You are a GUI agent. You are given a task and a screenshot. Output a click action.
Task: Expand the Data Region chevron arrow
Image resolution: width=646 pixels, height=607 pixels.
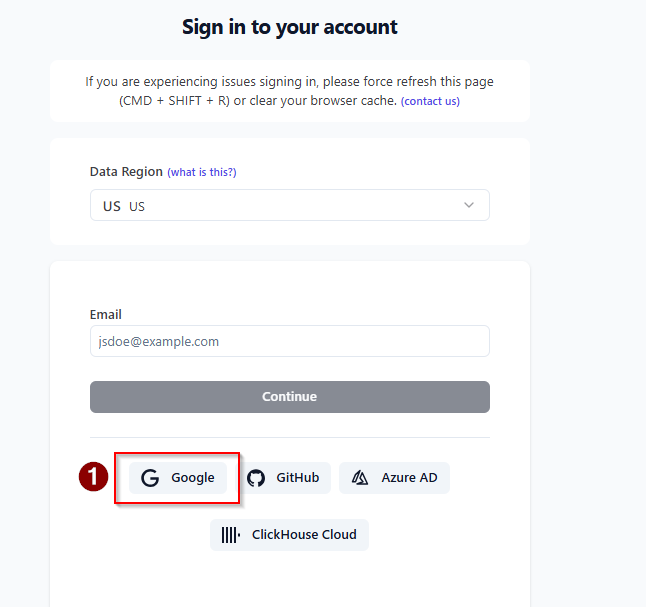469,205
